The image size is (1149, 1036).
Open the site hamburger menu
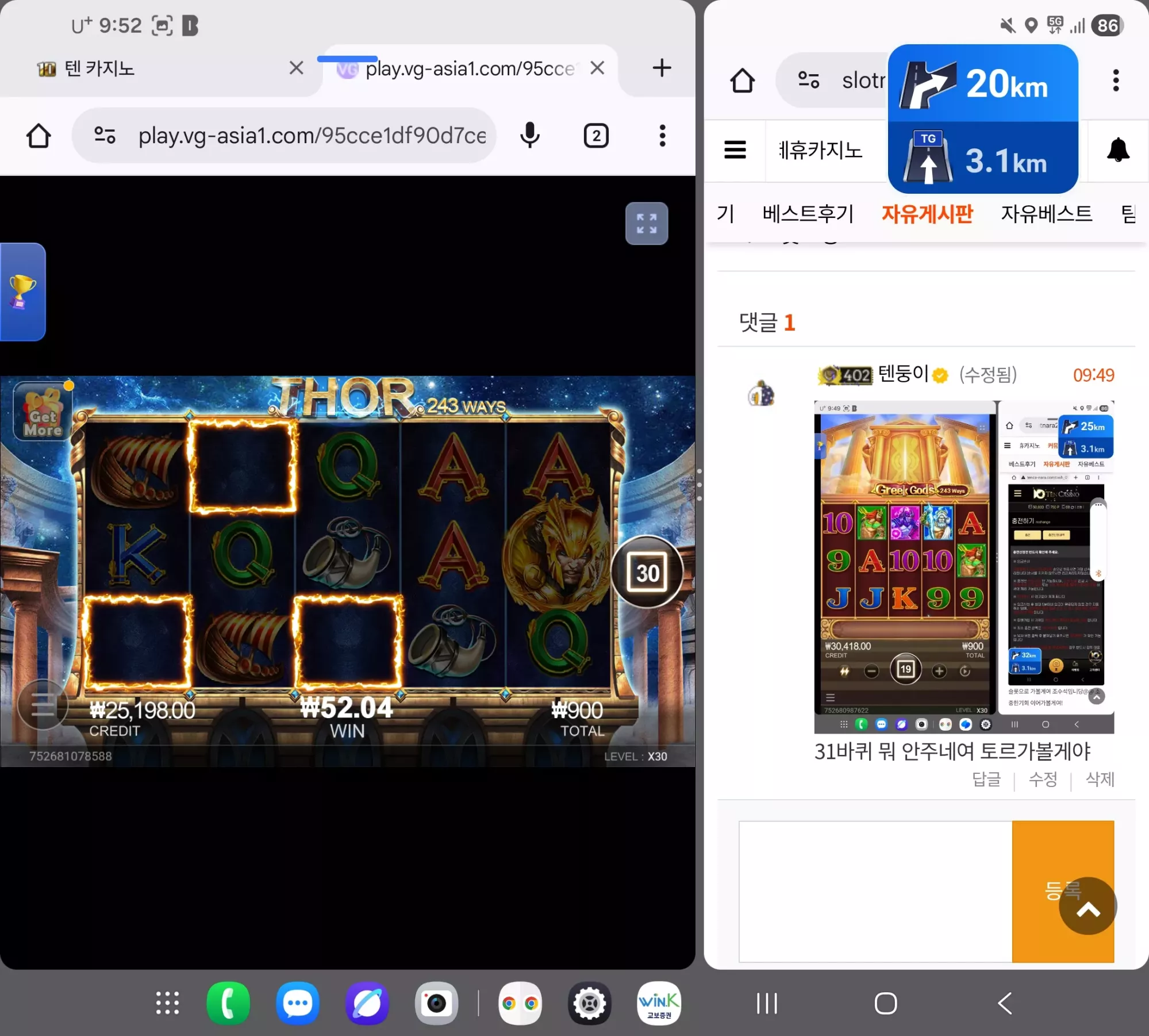coord(735,150)
